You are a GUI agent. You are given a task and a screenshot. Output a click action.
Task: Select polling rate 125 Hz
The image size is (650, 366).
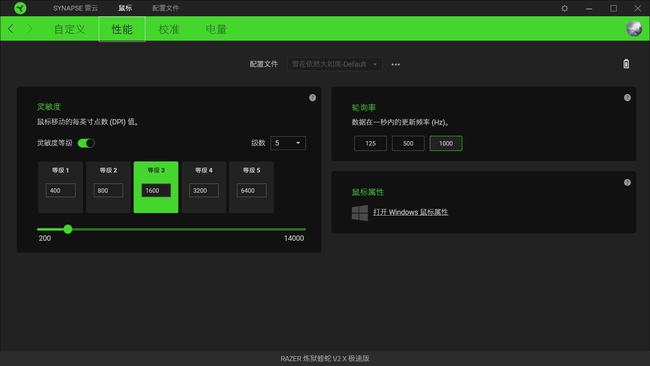(x=370, y=143)
